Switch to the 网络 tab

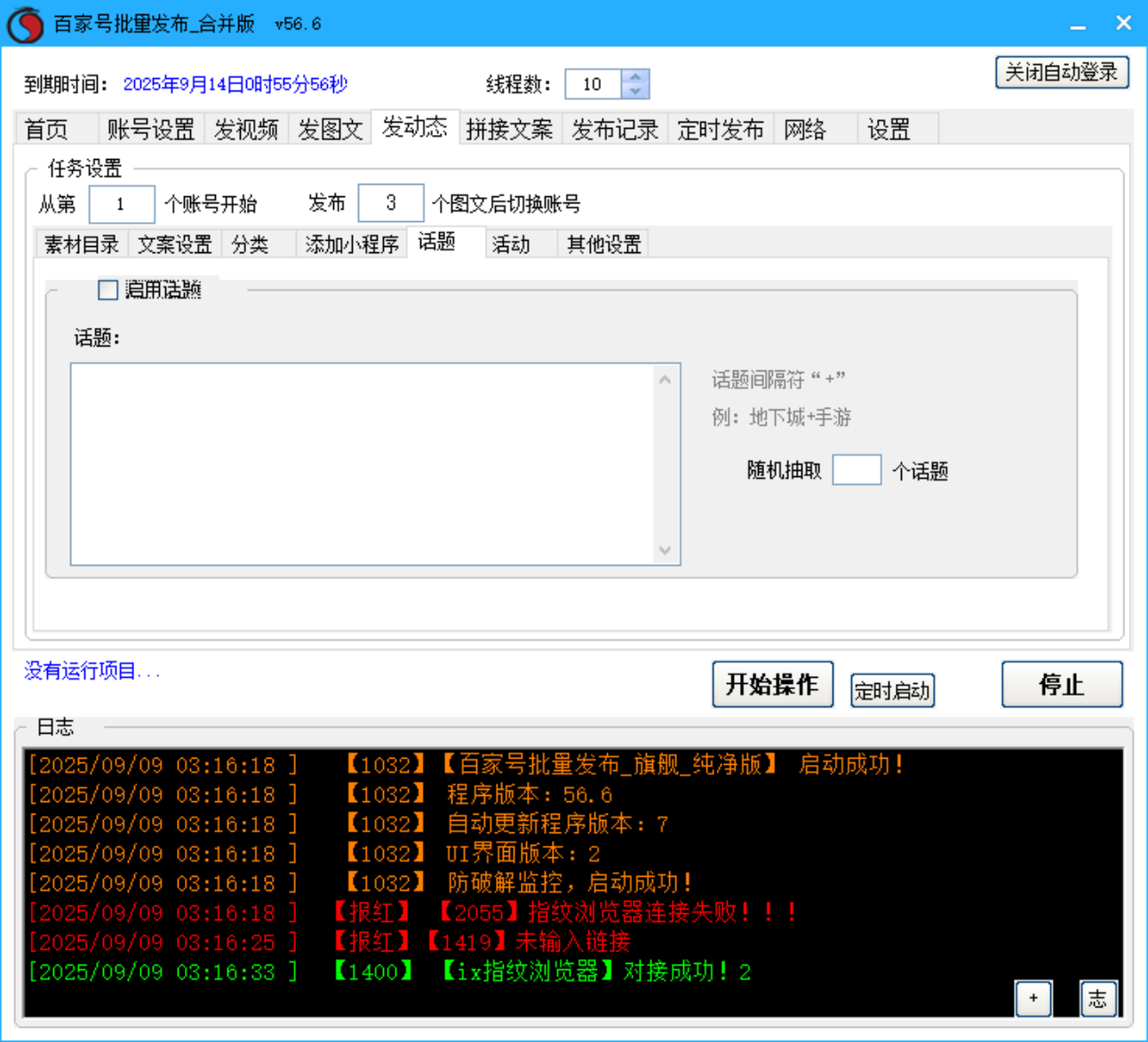805,129
